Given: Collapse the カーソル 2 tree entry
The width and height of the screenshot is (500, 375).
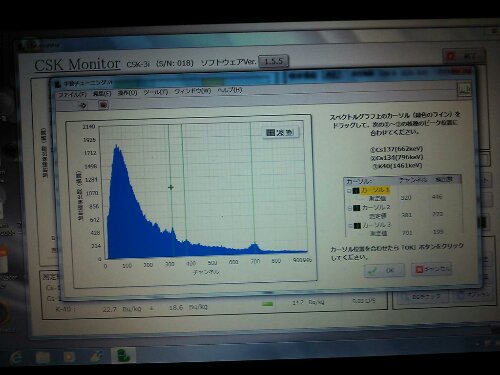Looking at the screenshot, I should [x=350, y=208].
